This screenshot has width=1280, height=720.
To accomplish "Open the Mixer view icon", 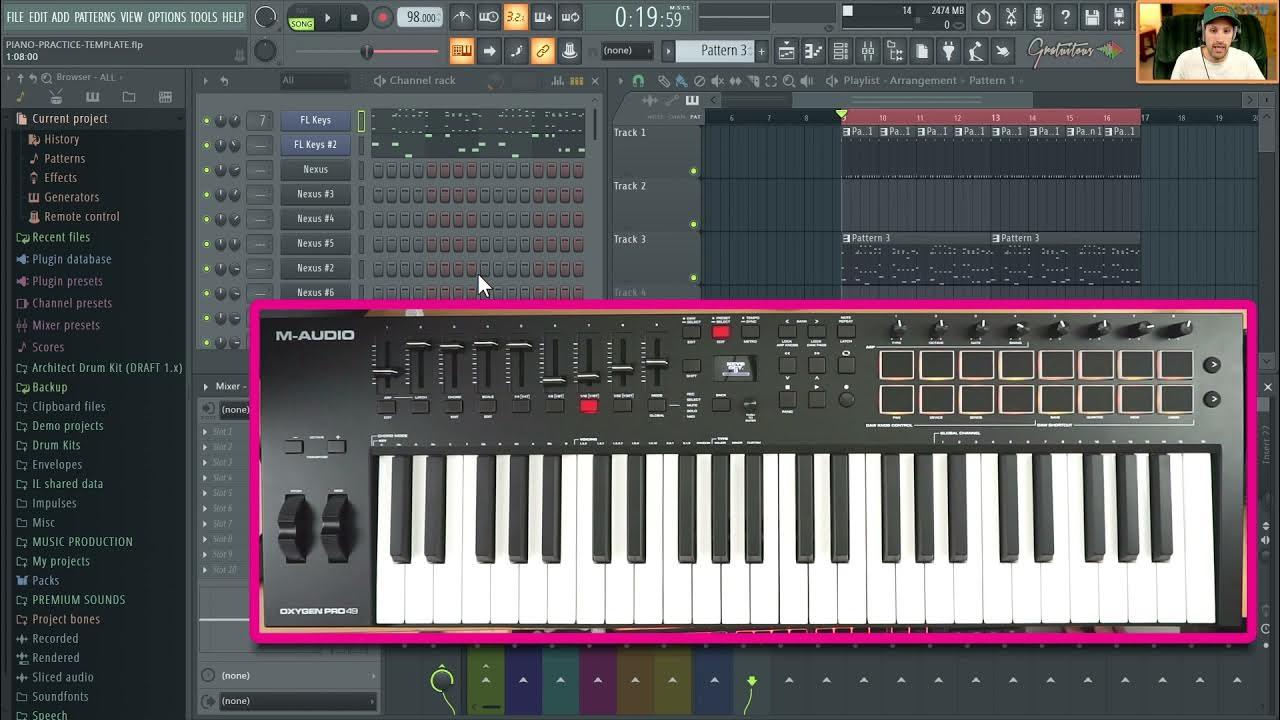I will click(x=868, y=51).
